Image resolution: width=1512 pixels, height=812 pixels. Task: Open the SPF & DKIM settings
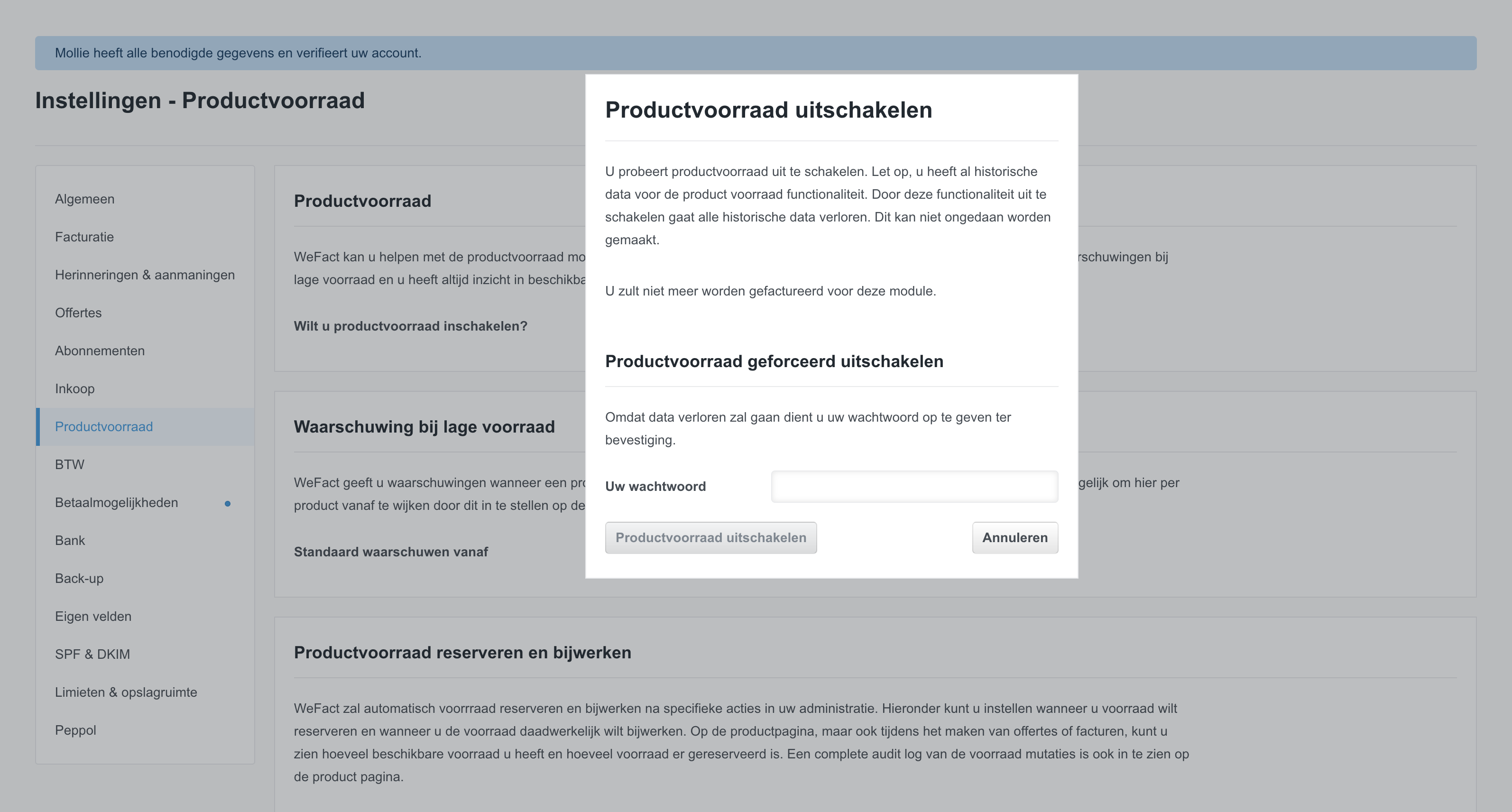click(92, 654)
